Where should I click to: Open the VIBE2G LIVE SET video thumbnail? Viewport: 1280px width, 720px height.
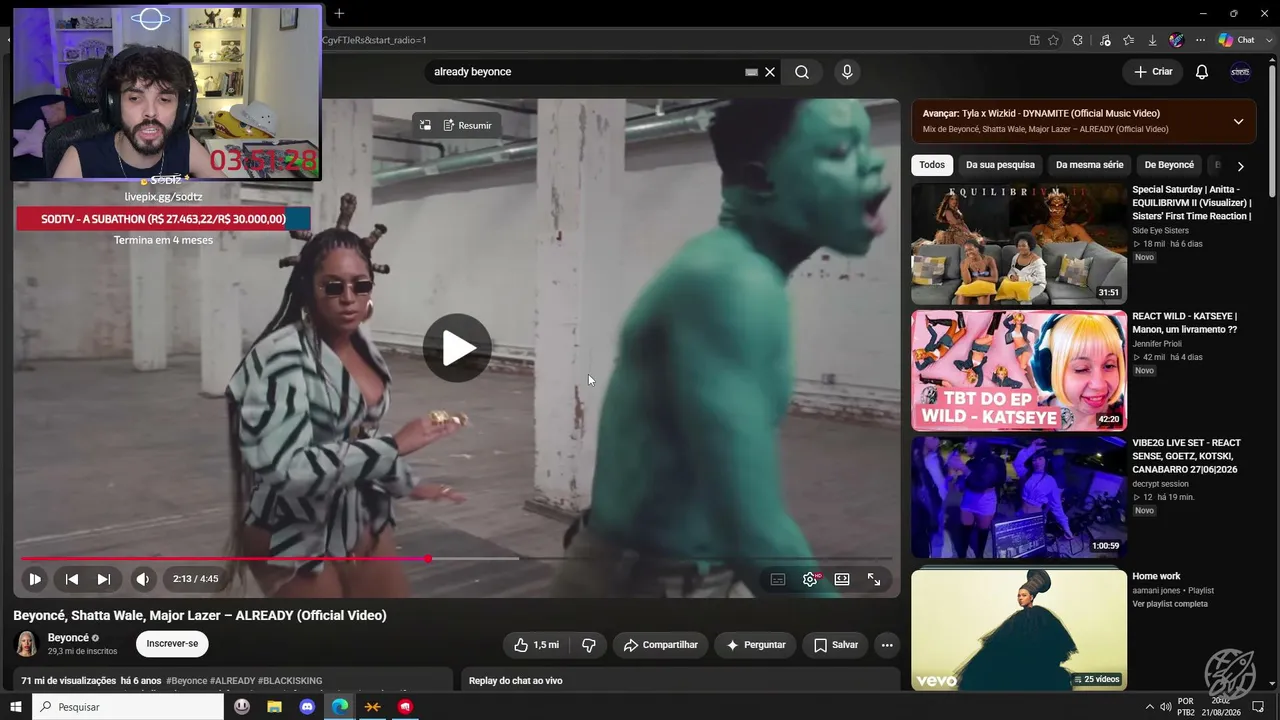(x=1019, y=497)
